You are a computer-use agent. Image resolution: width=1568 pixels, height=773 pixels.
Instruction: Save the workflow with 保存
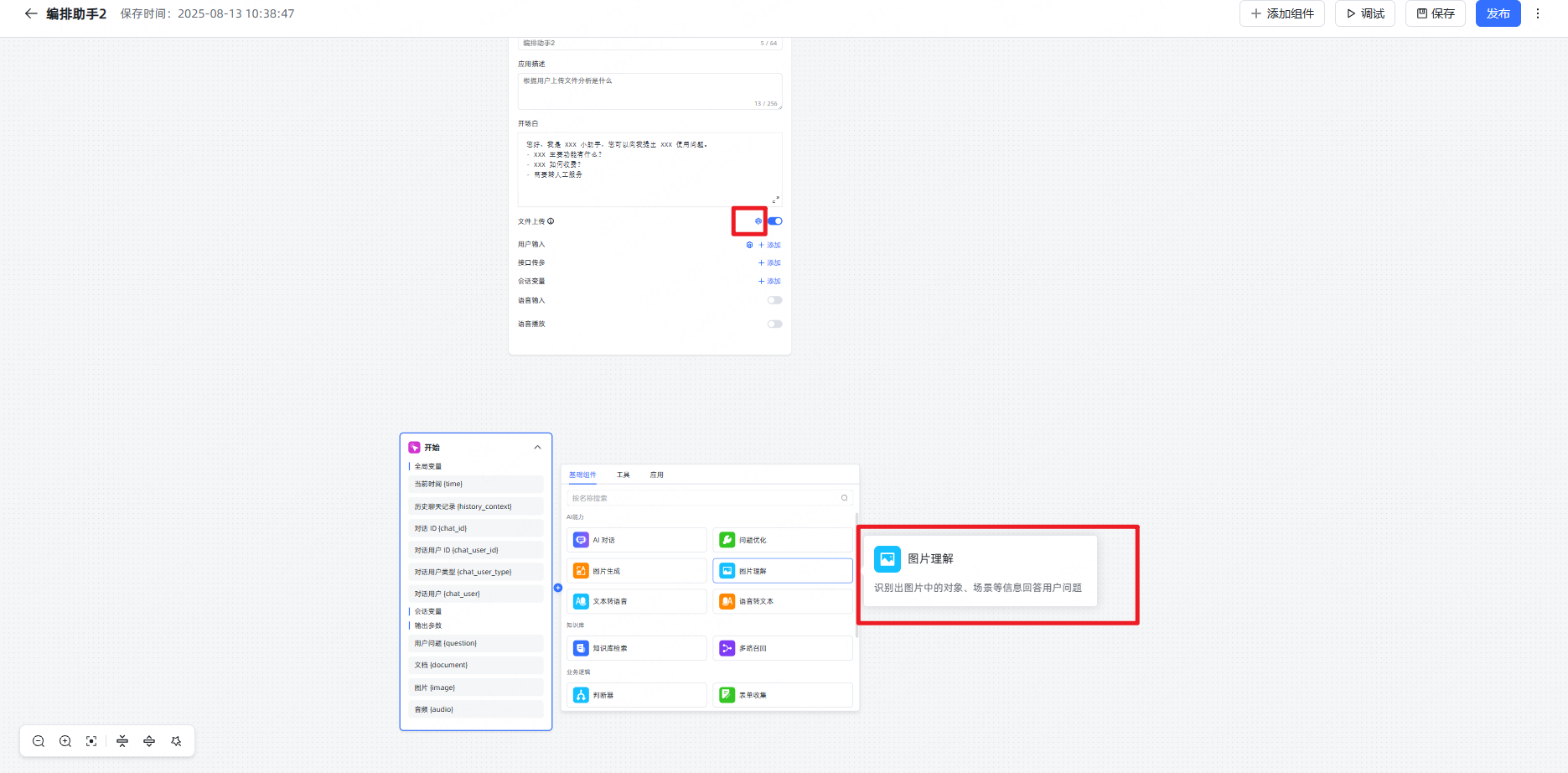(1436, 13)
